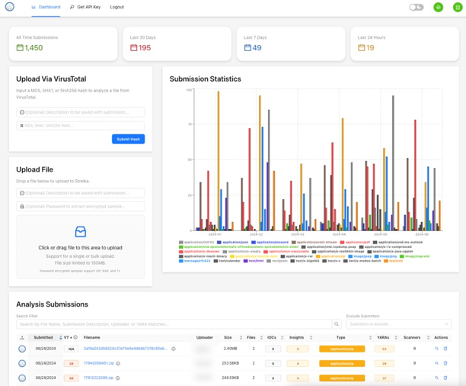Screen dimensions: 466x386
Task: Click the magnifier search button beside Search Filter
Action: (337, 324)
